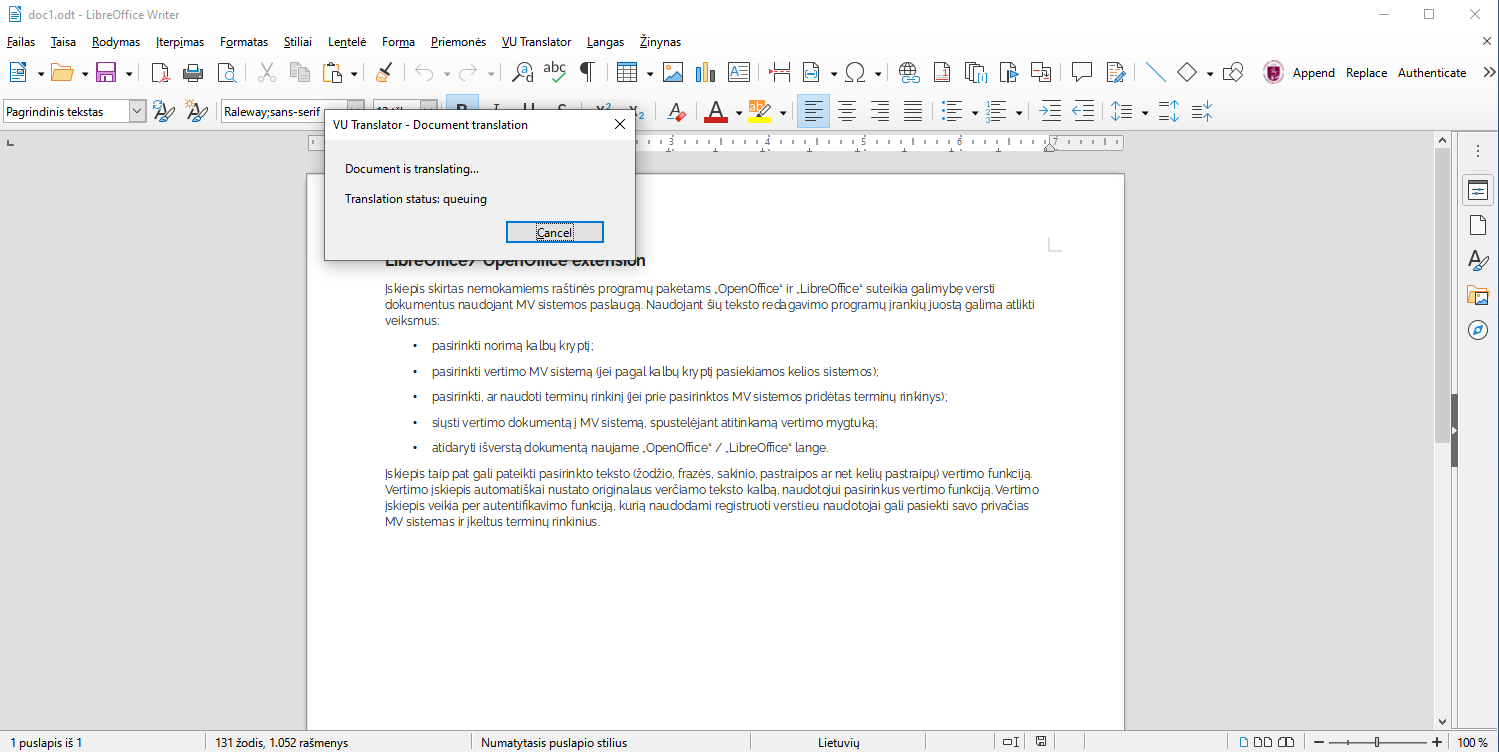Open Find and Replace icon
The width and height of the screenshot is (1499, 752).
pos(522,72)
